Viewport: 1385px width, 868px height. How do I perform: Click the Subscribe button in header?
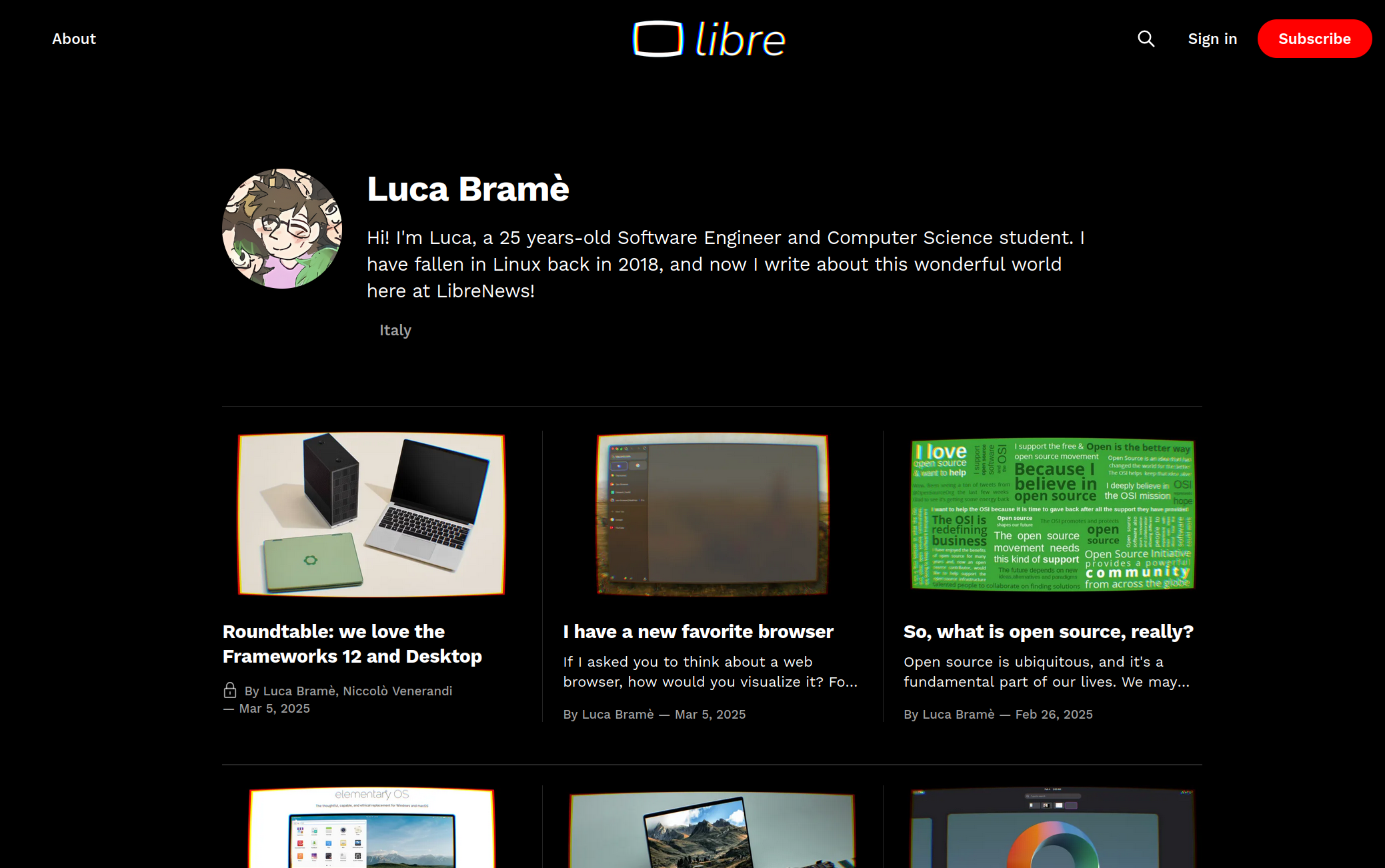[1314, 38]
